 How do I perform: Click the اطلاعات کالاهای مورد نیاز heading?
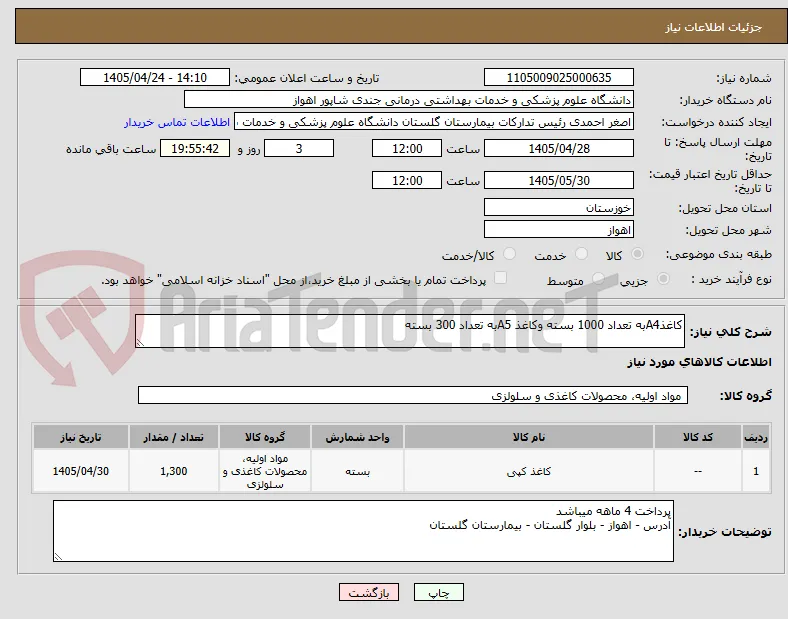tap(699, 362)
